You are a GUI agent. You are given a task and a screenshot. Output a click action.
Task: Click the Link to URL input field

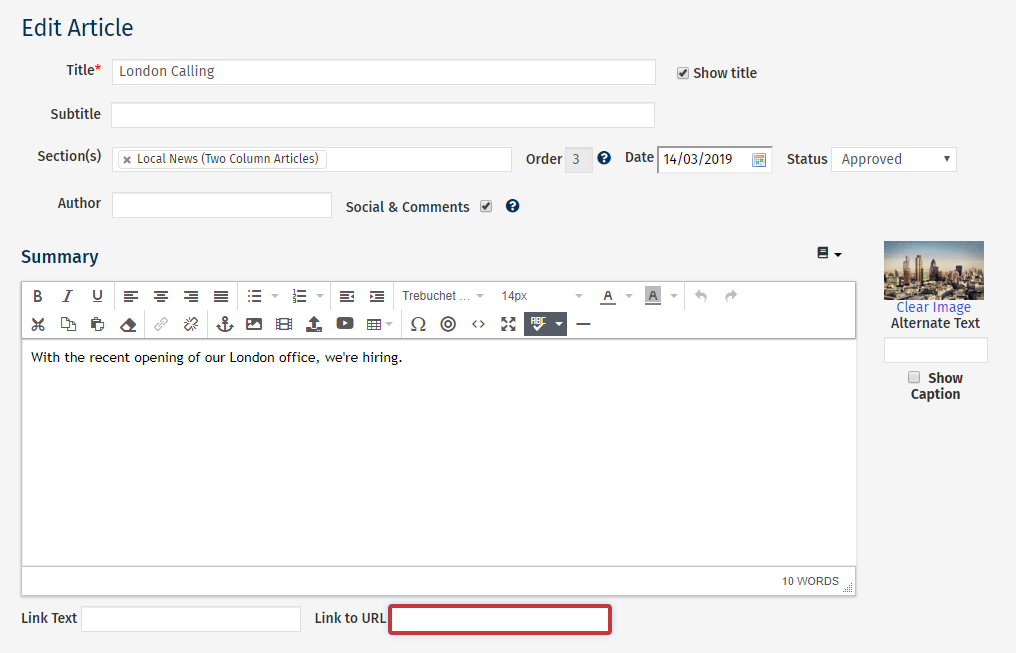coord(500,619)
